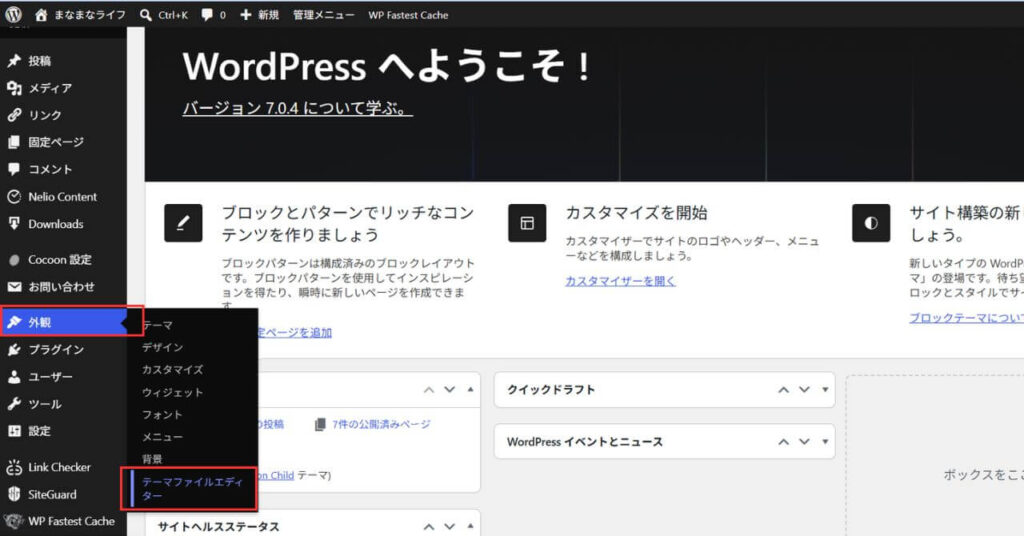Click the 外観 paintbrush icon

pos(14,322)
